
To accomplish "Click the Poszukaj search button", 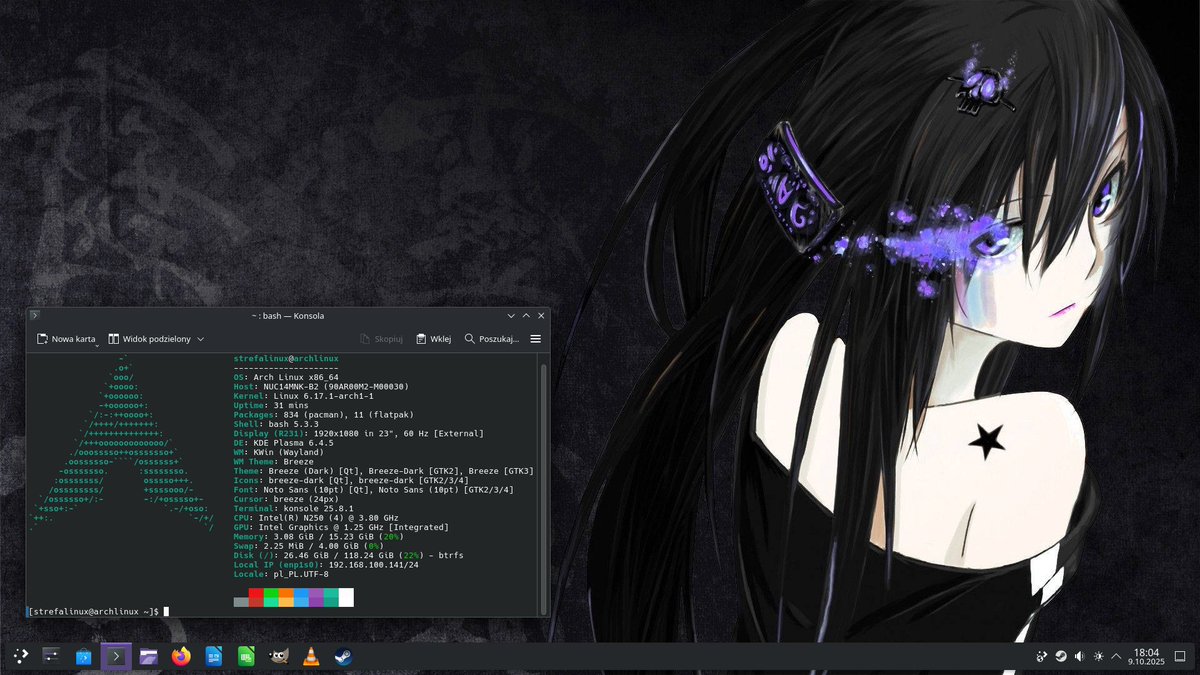I will [491, 338].
